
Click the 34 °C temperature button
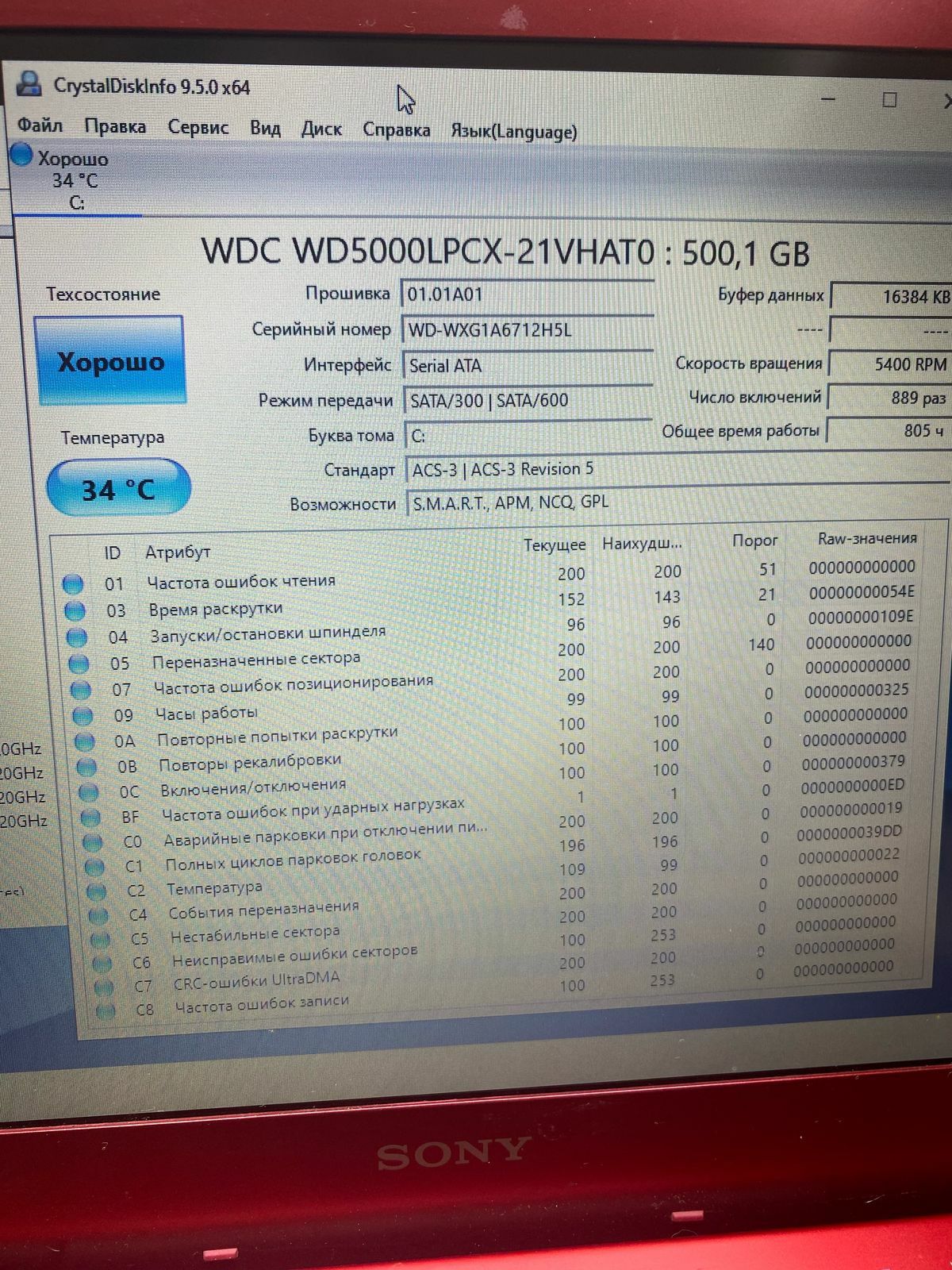[x=118, y=489]
